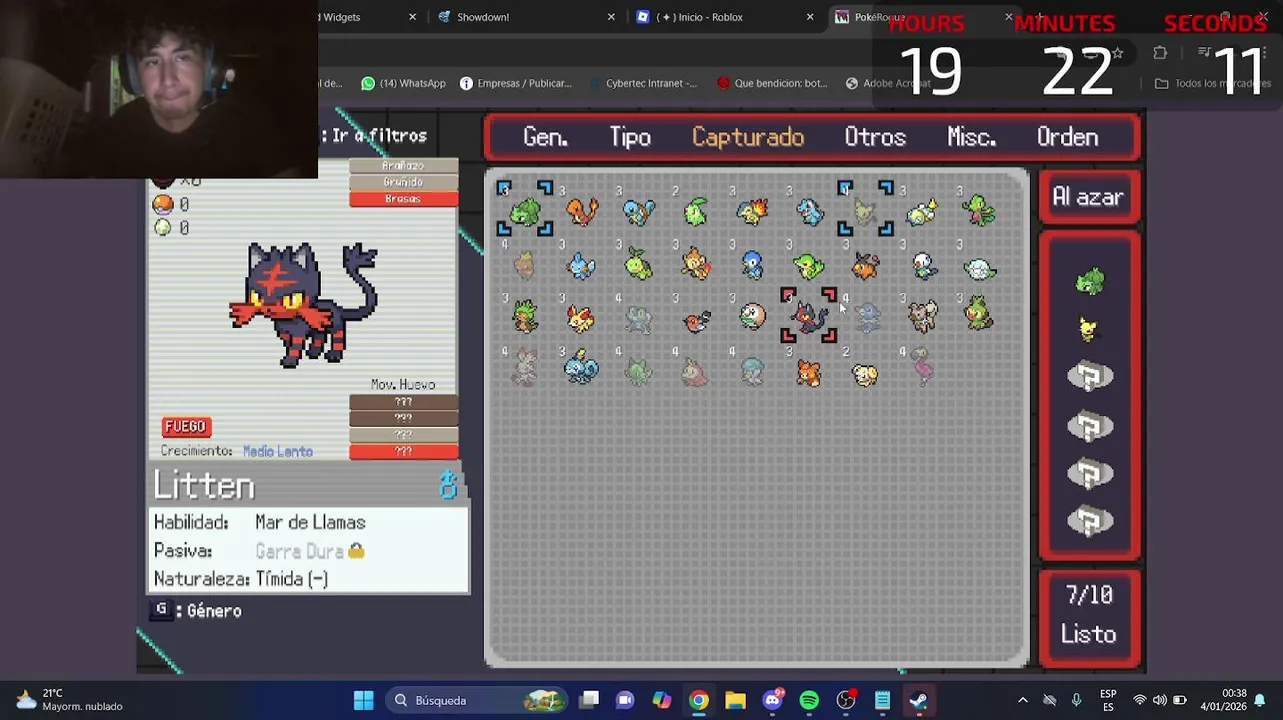Open the Tipo filter dropdown
Image resolution: width=1283 pixels, height=720 pixels.
[630, 138]
